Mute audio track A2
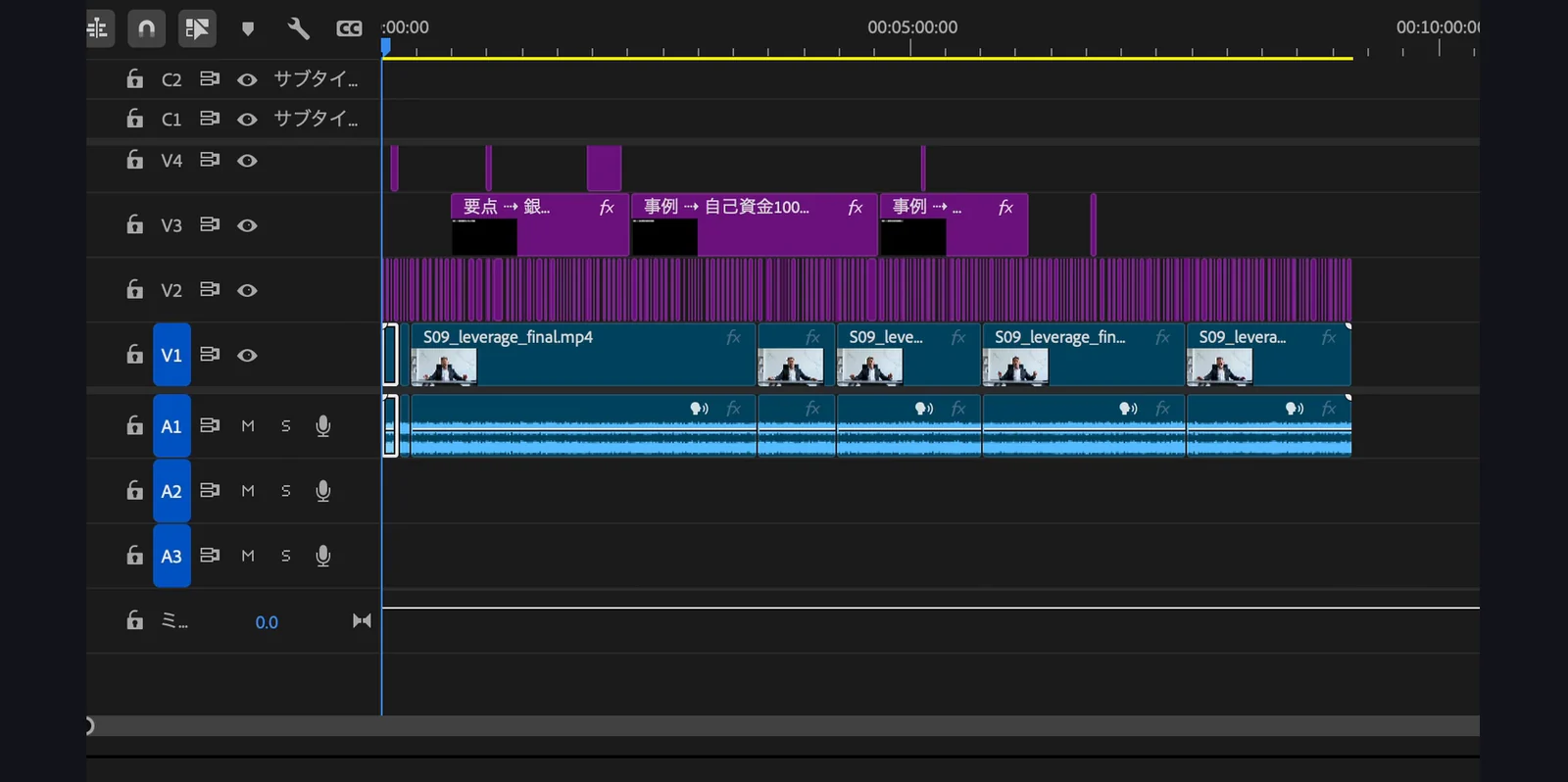This screenshot has width=1568, height=782. coord(248,491)
